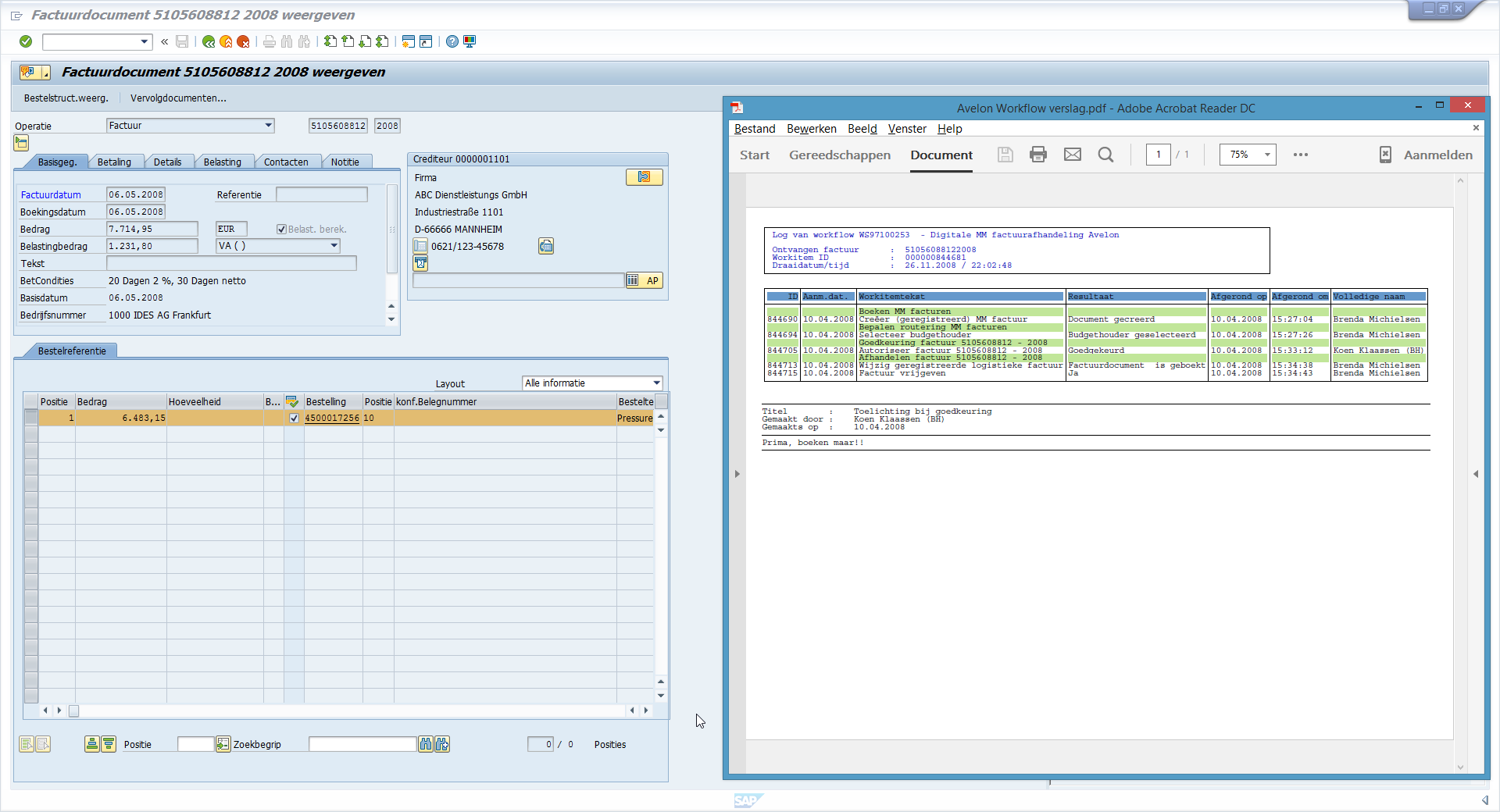Go to first page icon in SAP toolbar
Viewport: 1500px width, 812px height.
pyautogui.click(x=330, y=41)
